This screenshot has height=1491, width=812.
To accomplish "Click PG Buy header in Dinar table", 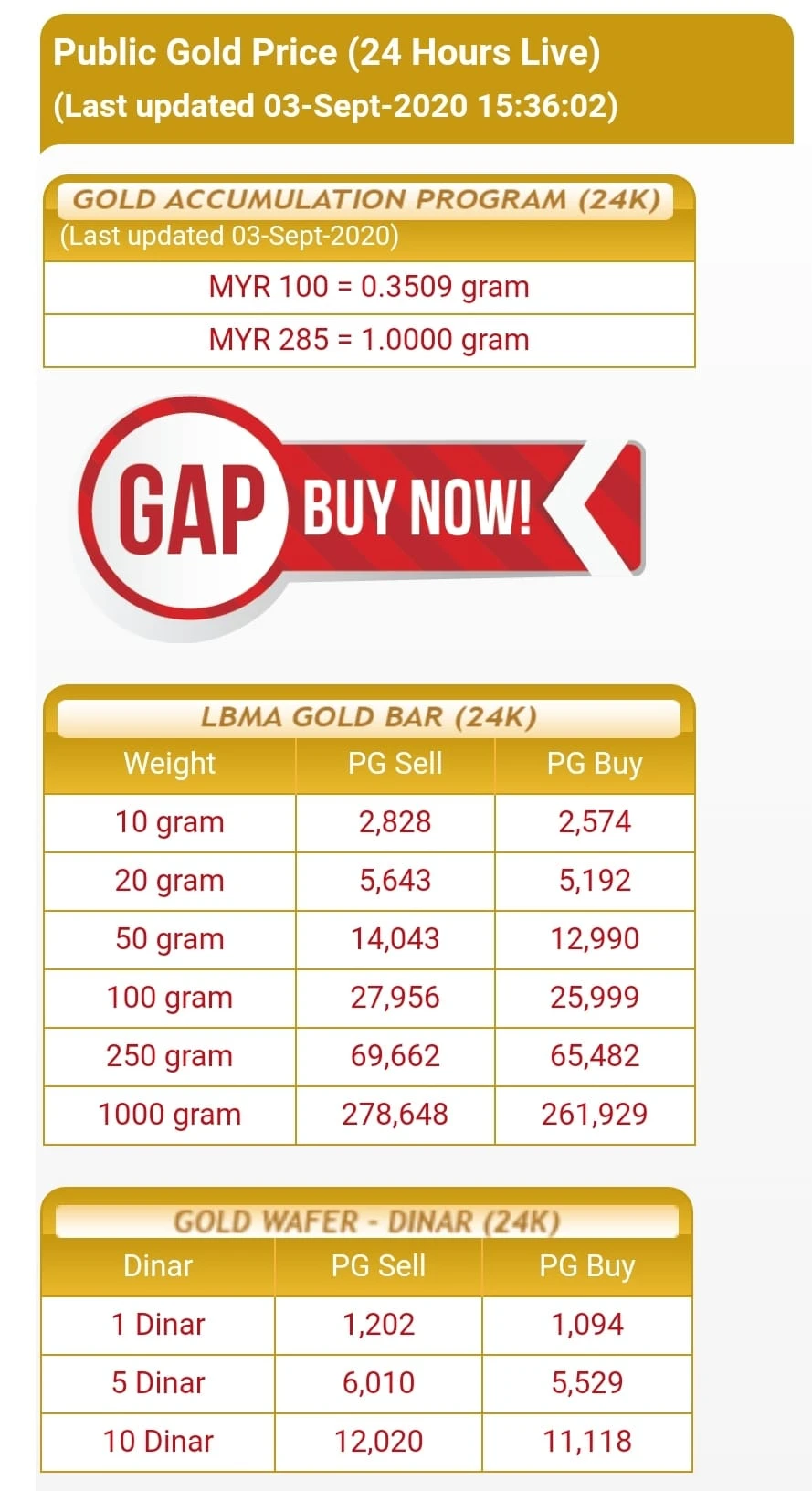I will click(586, 1266).
